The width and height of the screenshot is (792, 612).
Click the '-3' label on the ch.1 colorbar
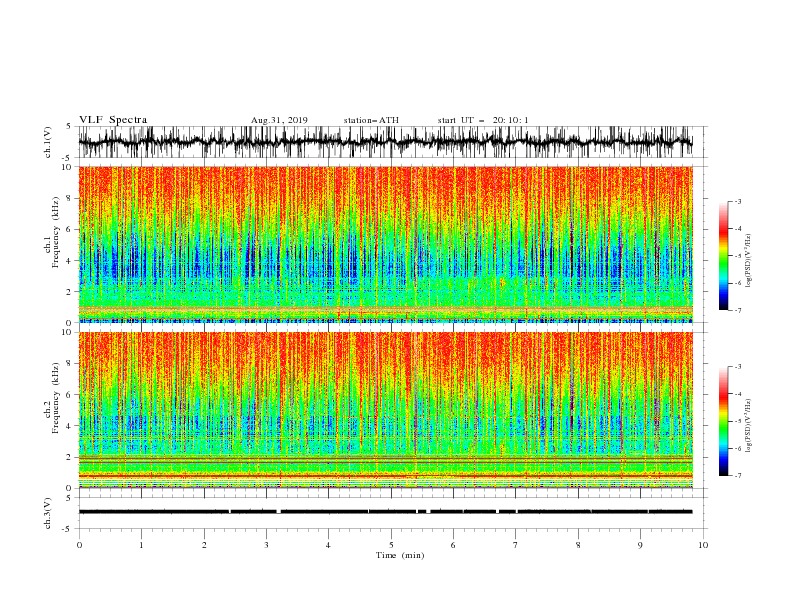coord(737,201)
